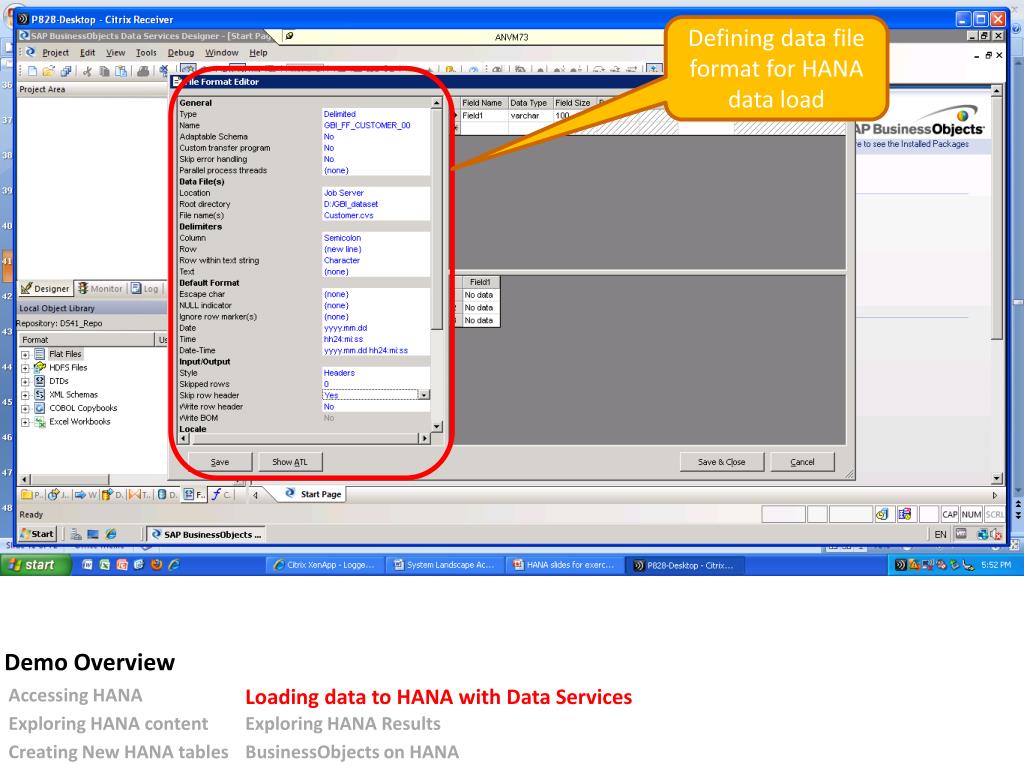The image size is (1024, 768).
Task: Switch to the Log tab
Action: (x=145, y=288)
